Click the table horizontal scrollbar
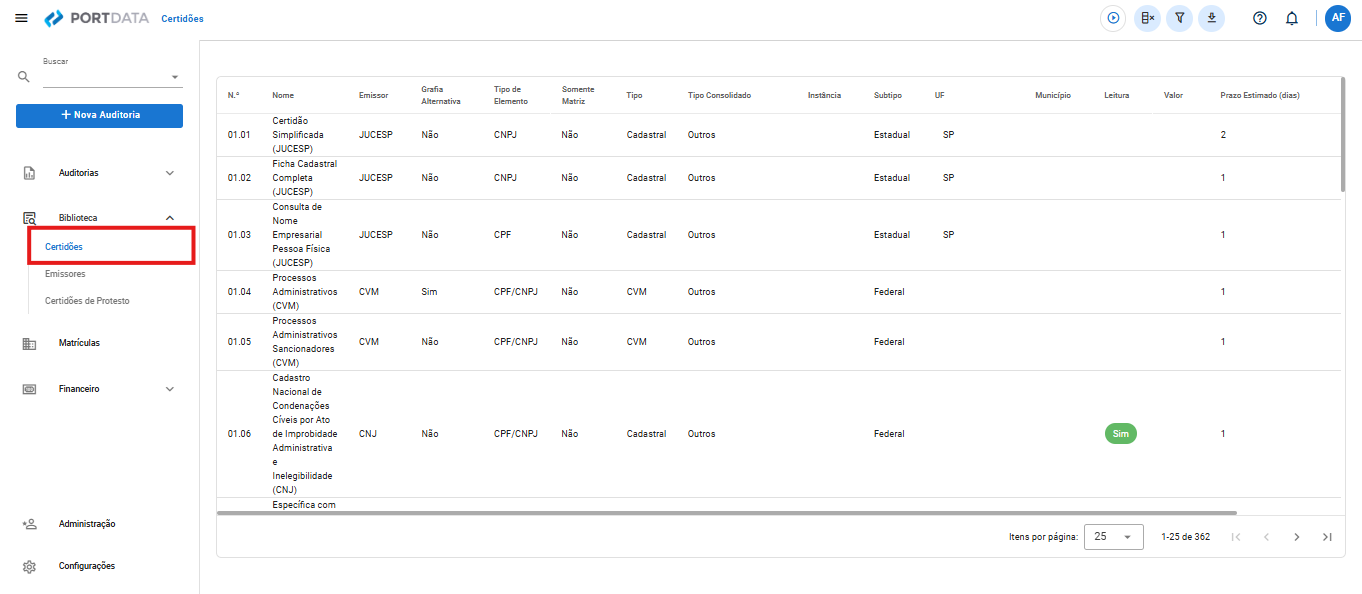 (727, 513)
